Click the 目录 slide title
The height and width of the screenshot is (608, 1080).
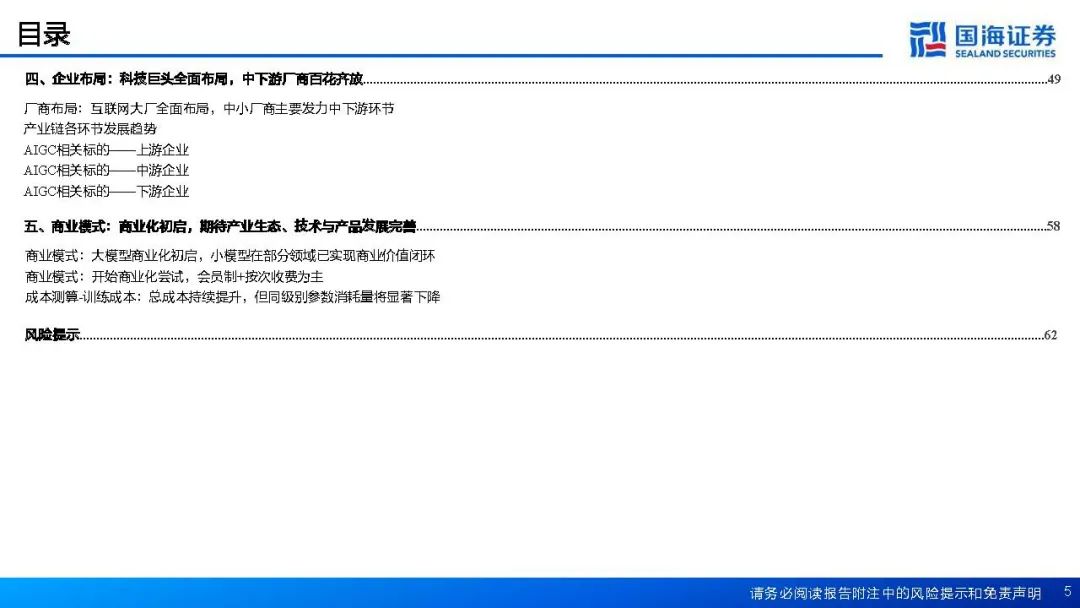(x=43, y=34)
